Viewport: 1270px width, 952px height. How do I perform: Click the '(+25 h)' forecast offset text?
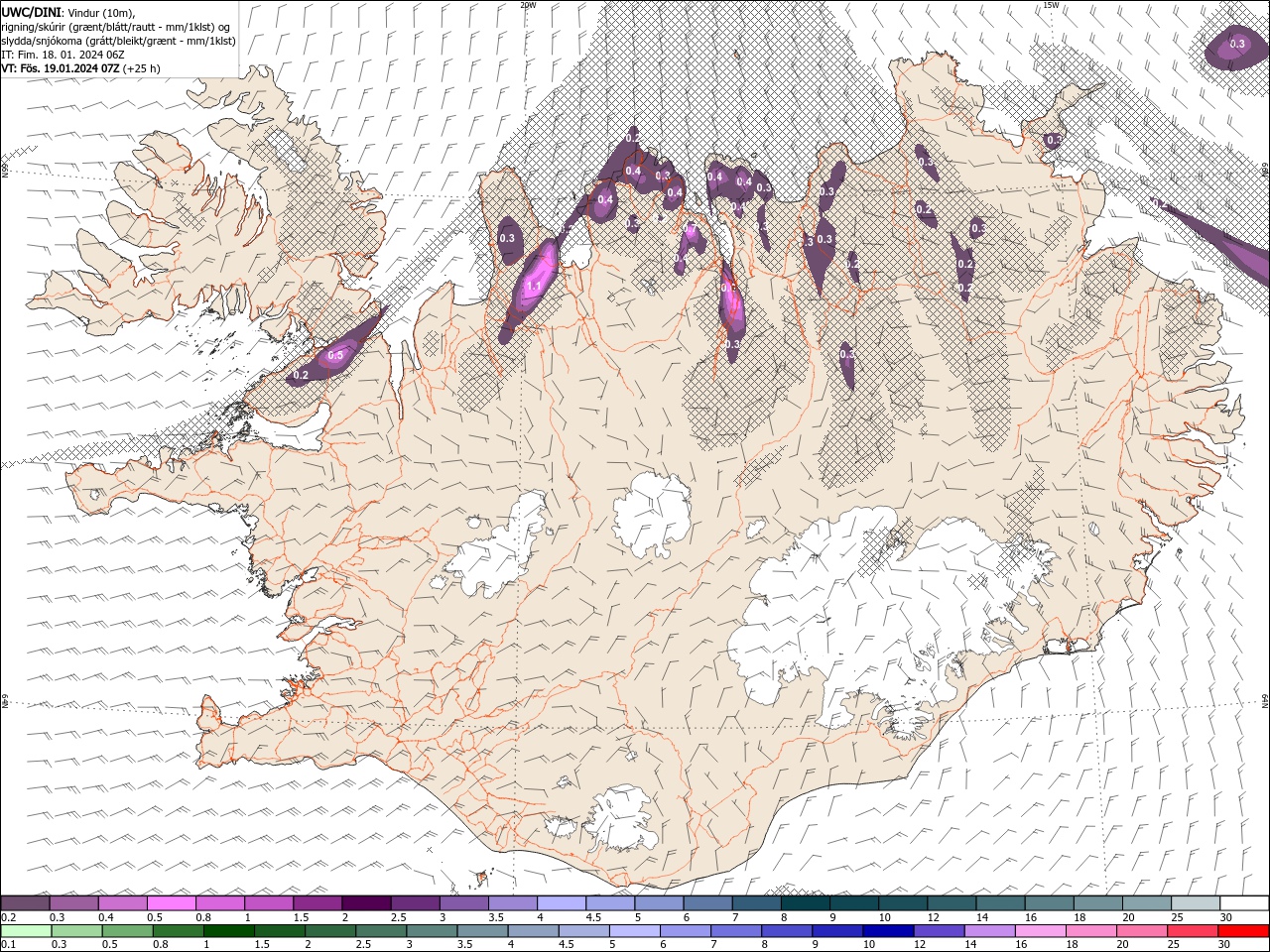[142, 68]
